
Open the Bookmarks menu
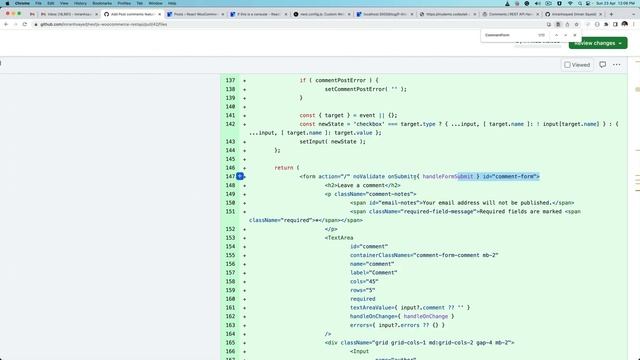[102, 3]
